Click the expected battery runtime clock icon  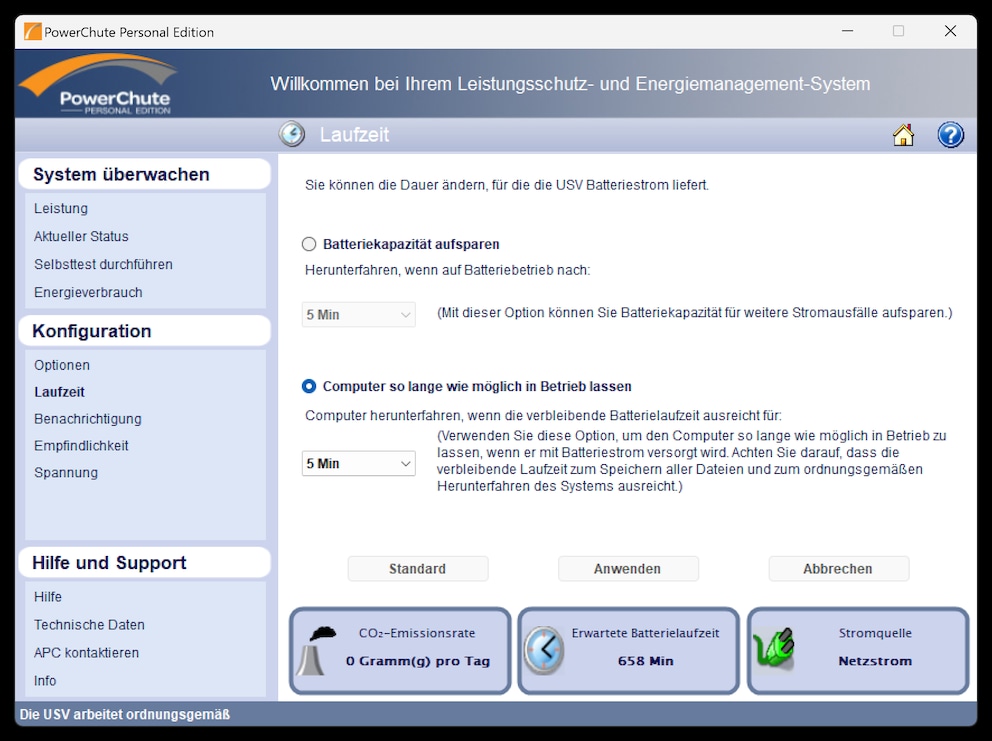coord(543,650)
